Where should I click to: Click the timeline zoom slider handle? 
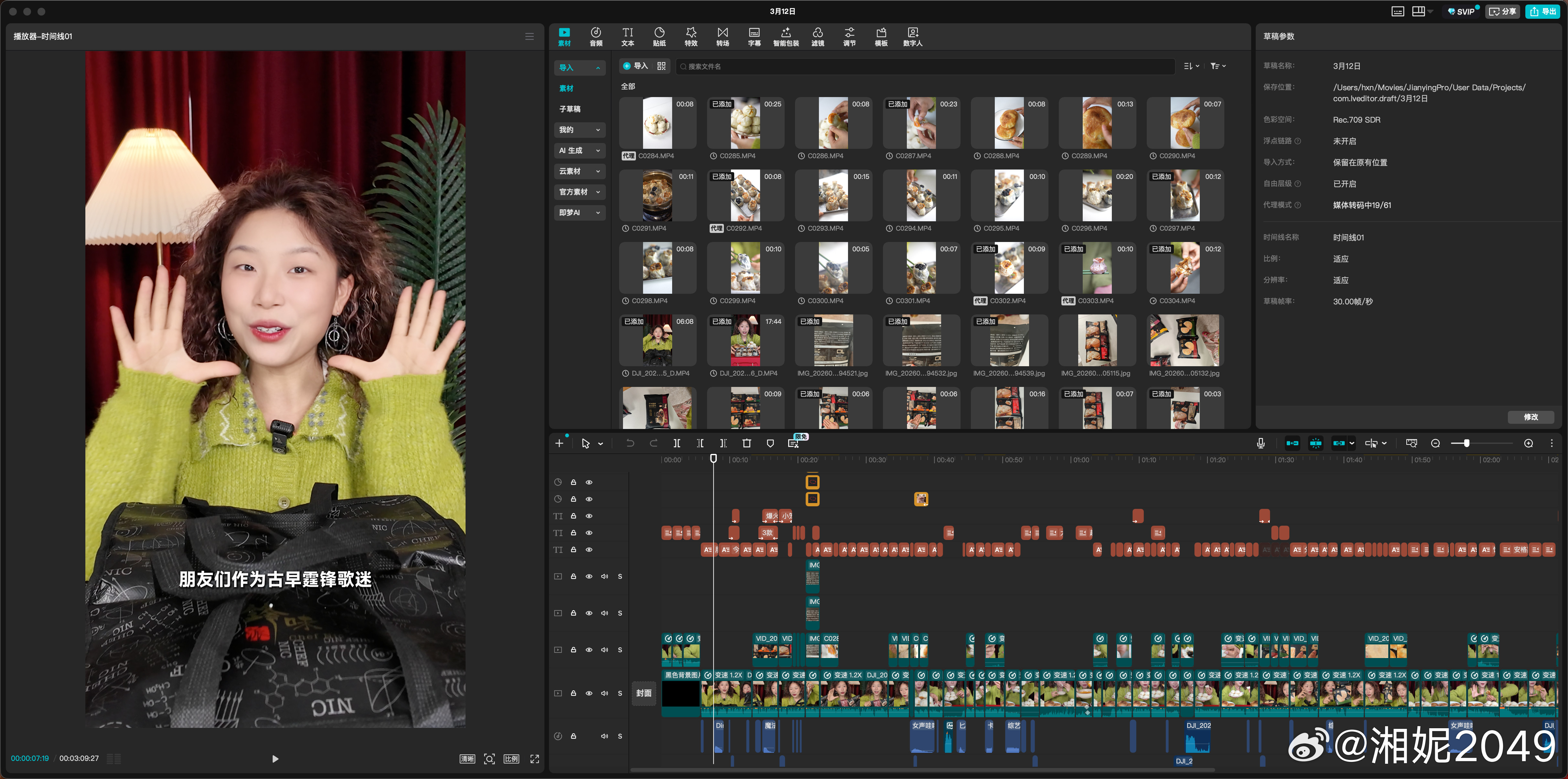coord(1467,444)
